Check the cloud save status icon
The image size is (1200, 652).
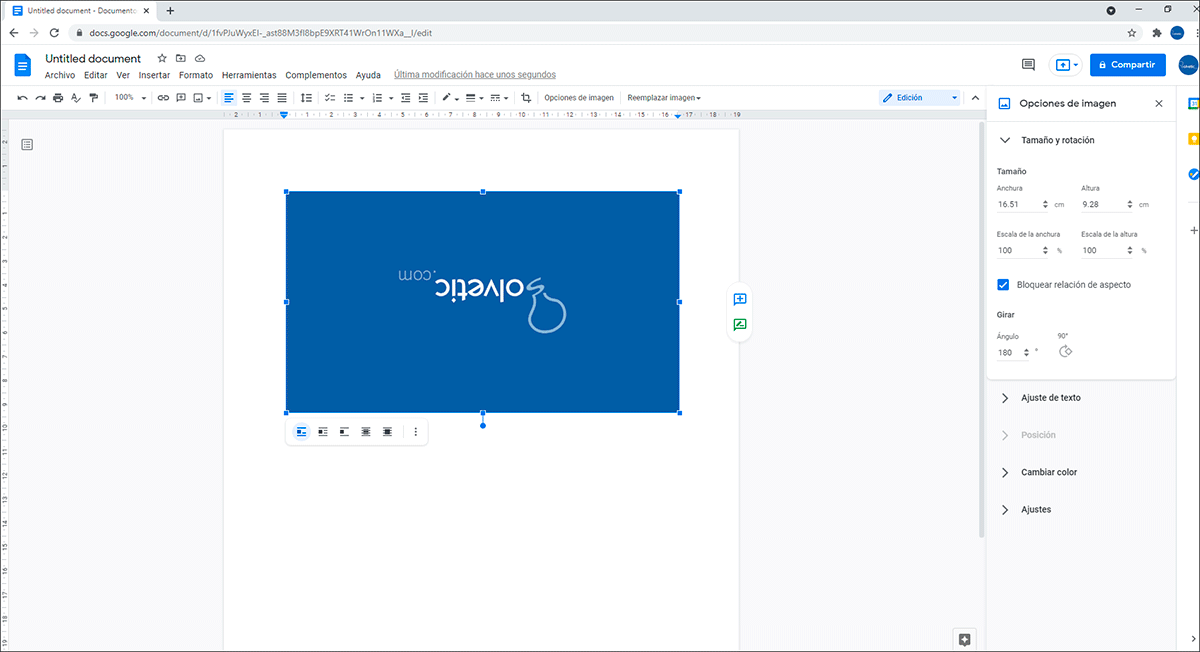point(200,58)
